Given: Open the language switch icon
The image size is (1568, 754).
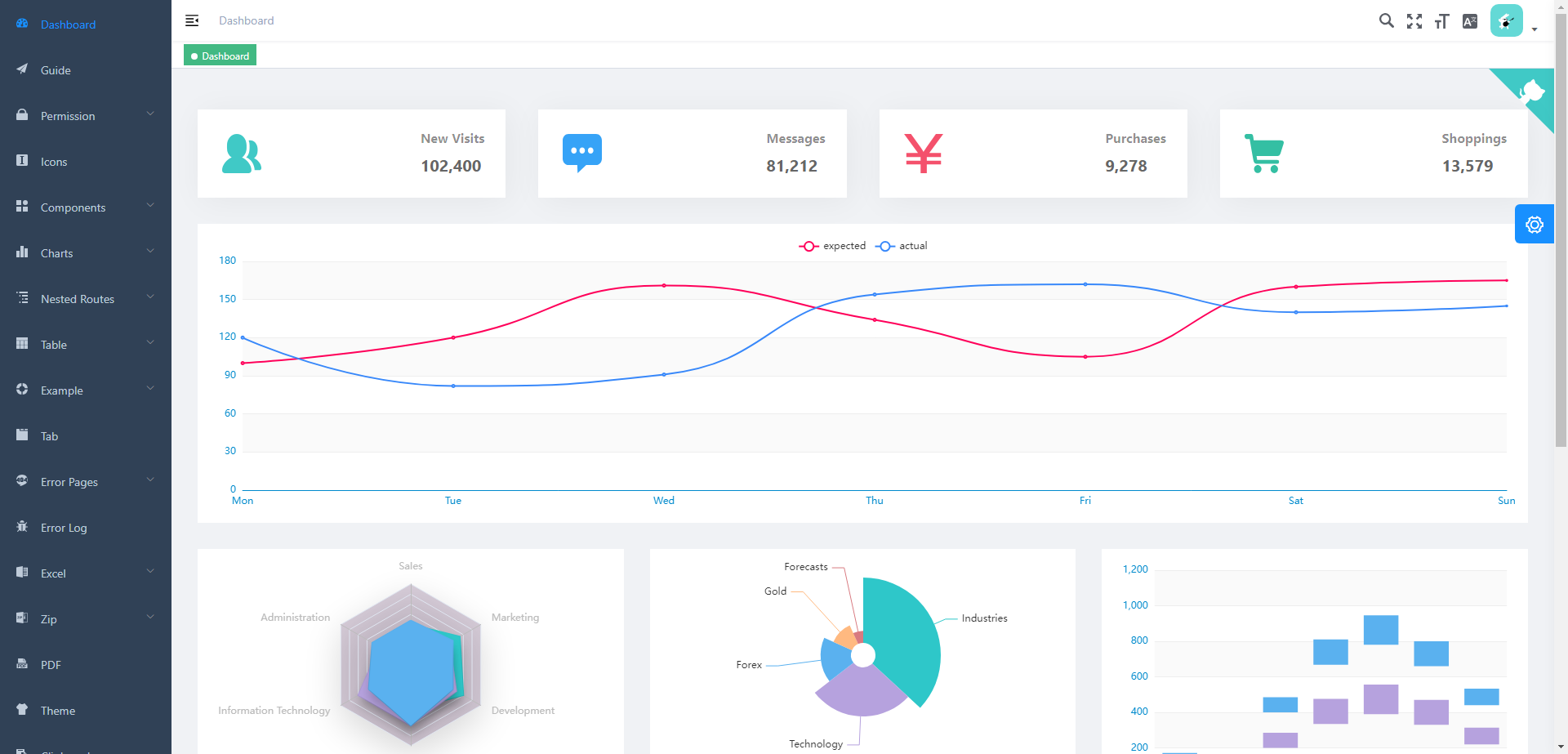Looking at the screenshot, I should [x=1470, y=21].
